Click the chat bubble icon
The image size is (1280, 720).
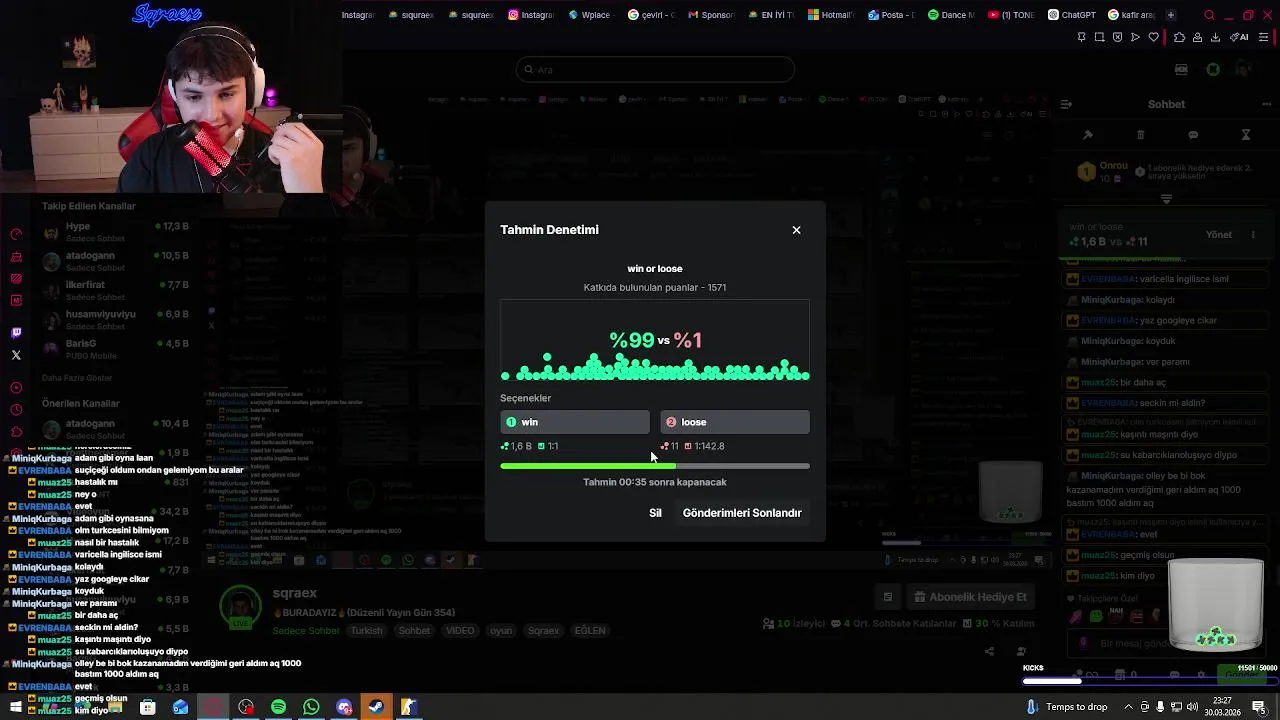[x=1193, y=135]
